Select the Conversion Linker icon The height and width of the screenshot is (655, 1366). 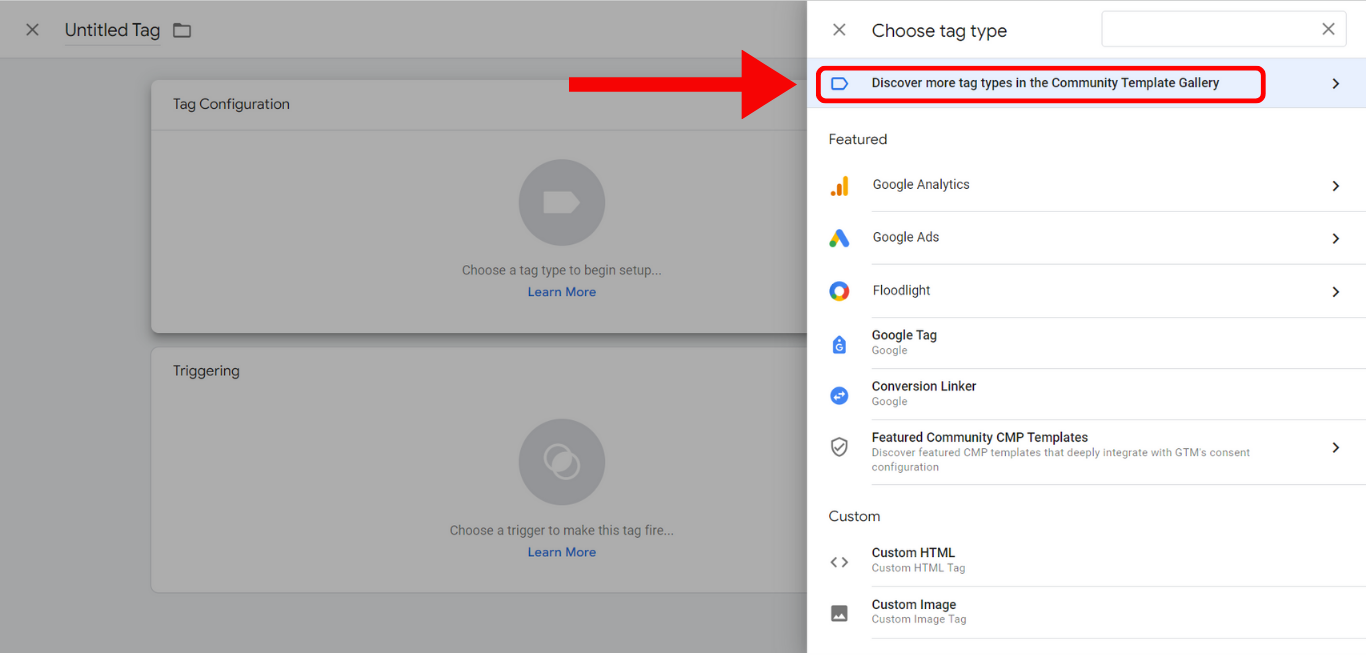click(840, 395)
